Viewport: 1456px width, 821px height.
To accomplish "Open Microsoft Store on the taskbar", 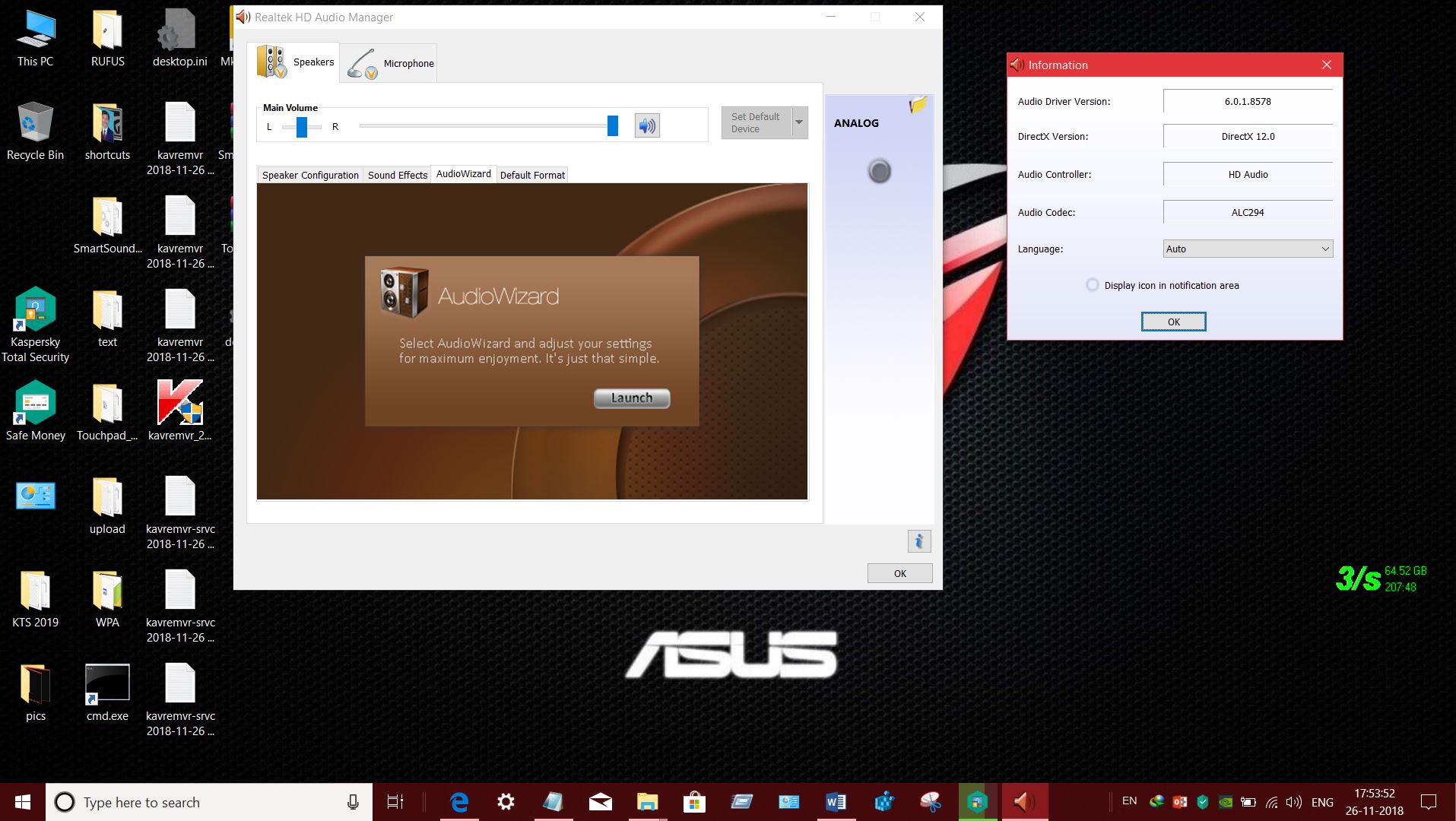I will 694,802.
